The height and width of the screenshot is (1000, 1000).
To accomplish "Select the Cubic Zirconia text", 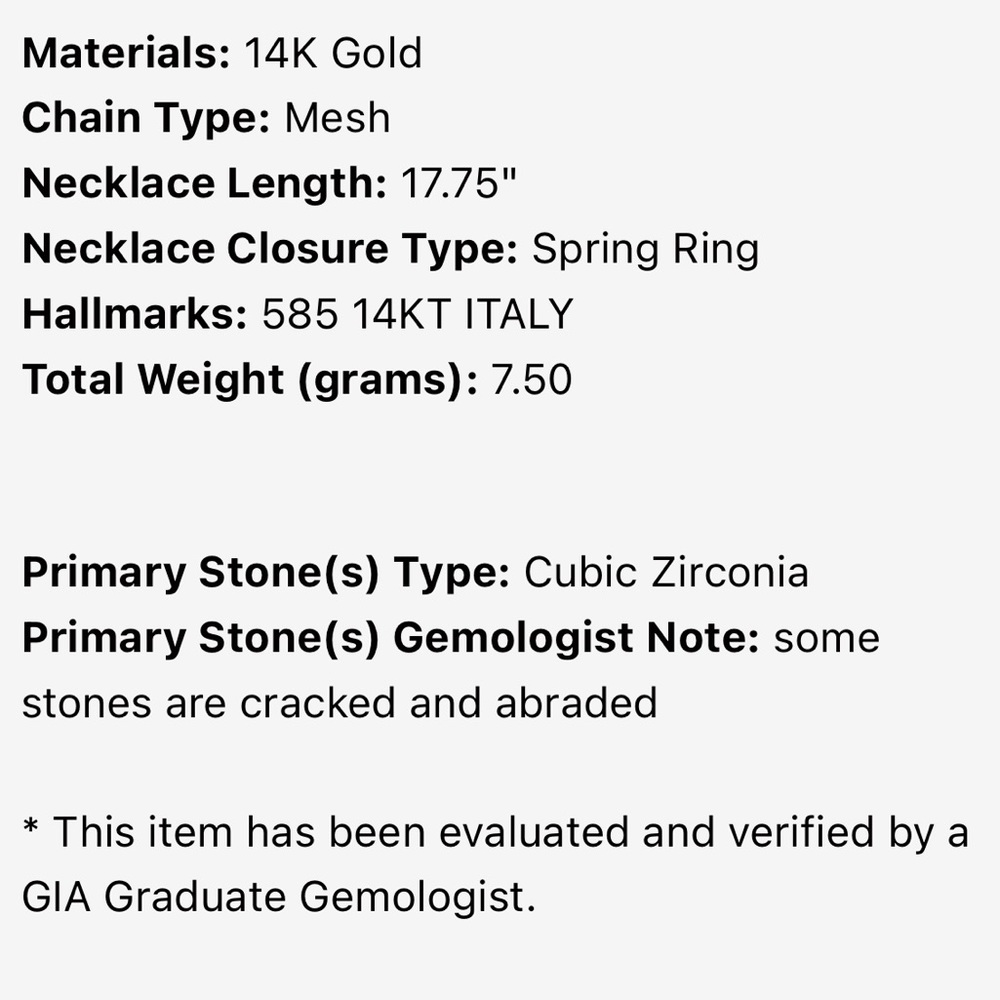I will (666, 571).
